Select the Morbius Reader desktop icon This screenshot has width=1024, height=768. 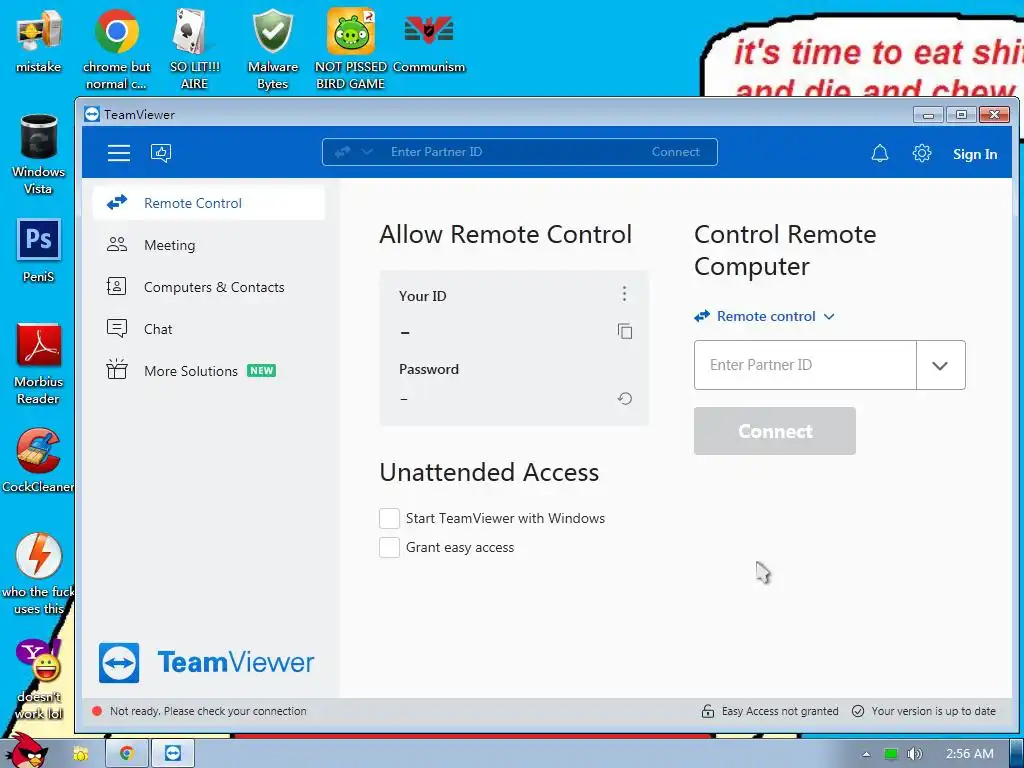[x=38, y=364]
